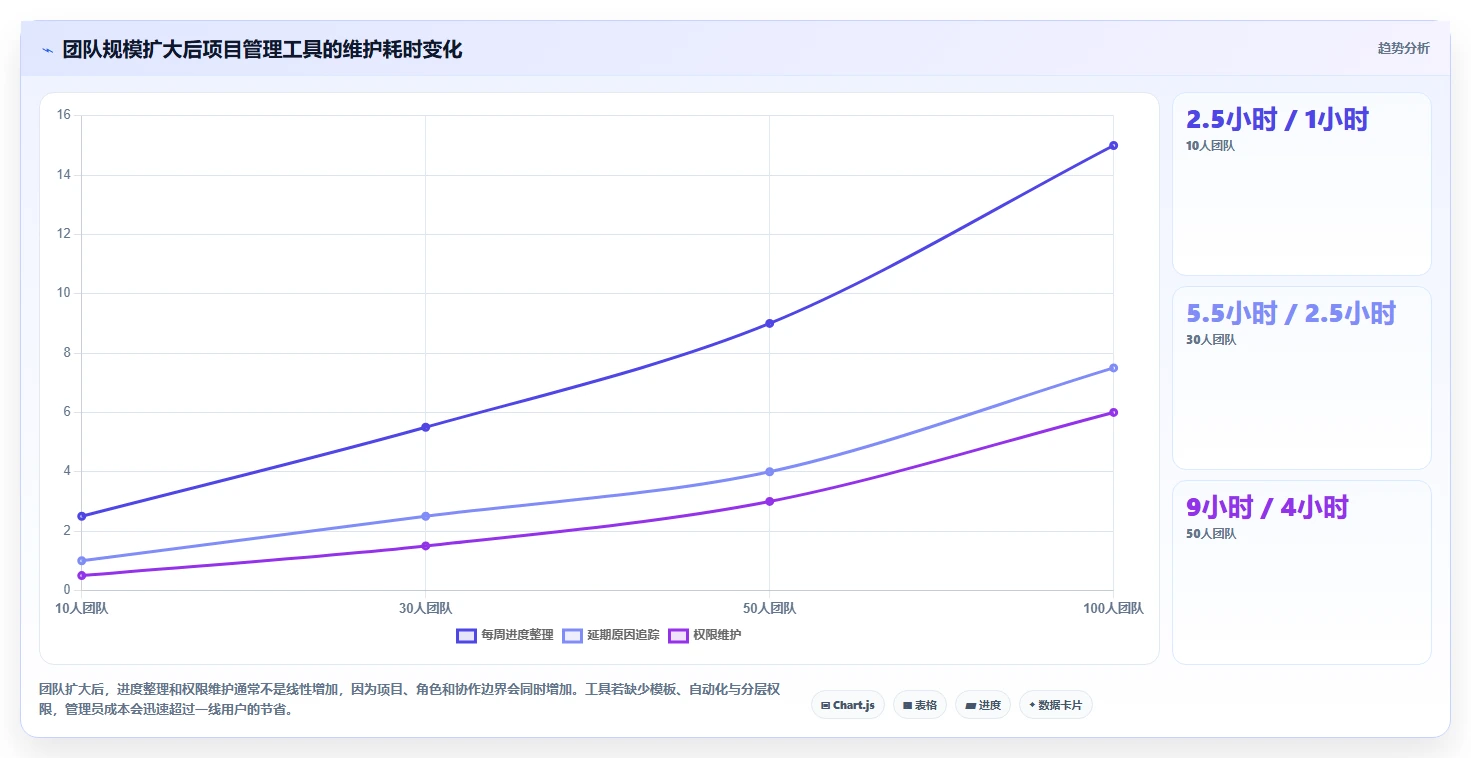Click the 10人团队 x-axis label

(81, 608)
